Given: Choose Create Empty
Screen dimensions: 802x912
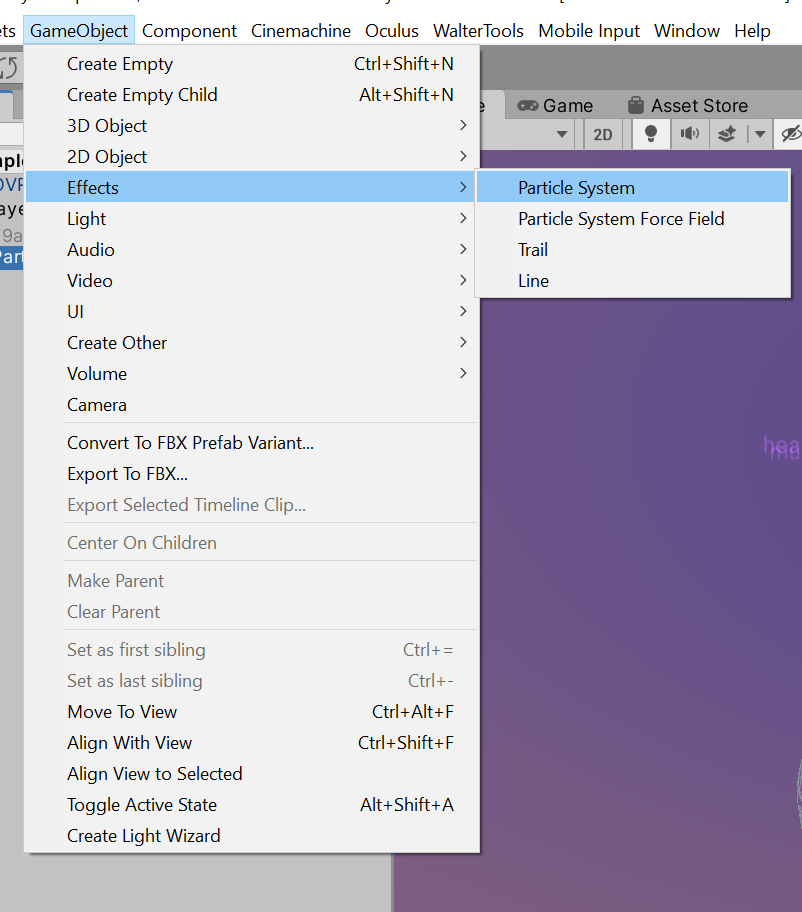Looking at the screenshot, I should tap(252, 64).
